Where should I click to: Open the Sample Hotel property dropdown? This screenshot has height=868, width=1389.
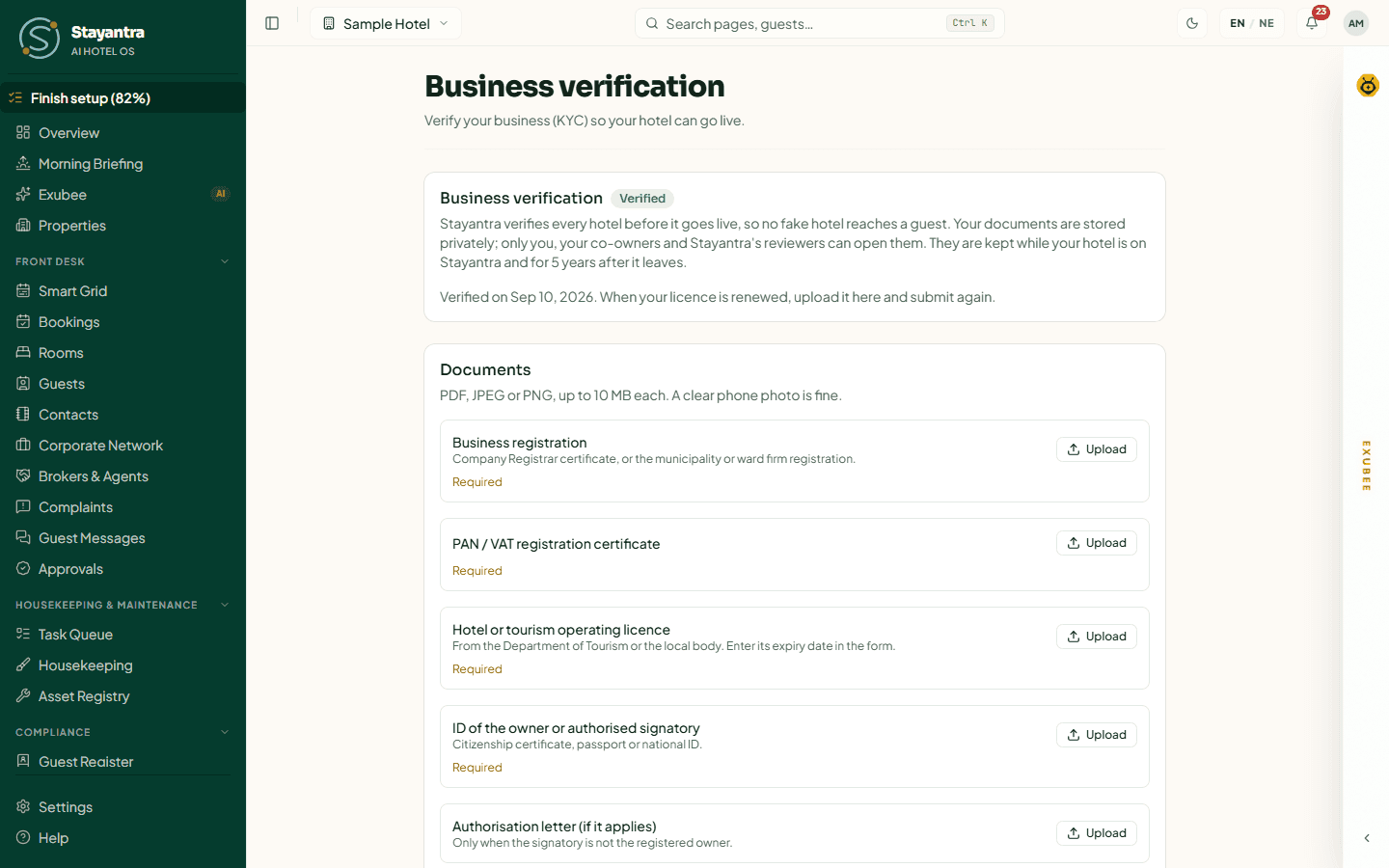point(386,23)
